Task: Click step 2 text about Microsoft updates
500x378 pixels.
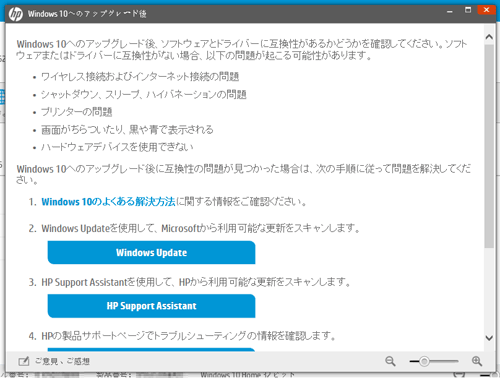Action: tap(201, 228)
